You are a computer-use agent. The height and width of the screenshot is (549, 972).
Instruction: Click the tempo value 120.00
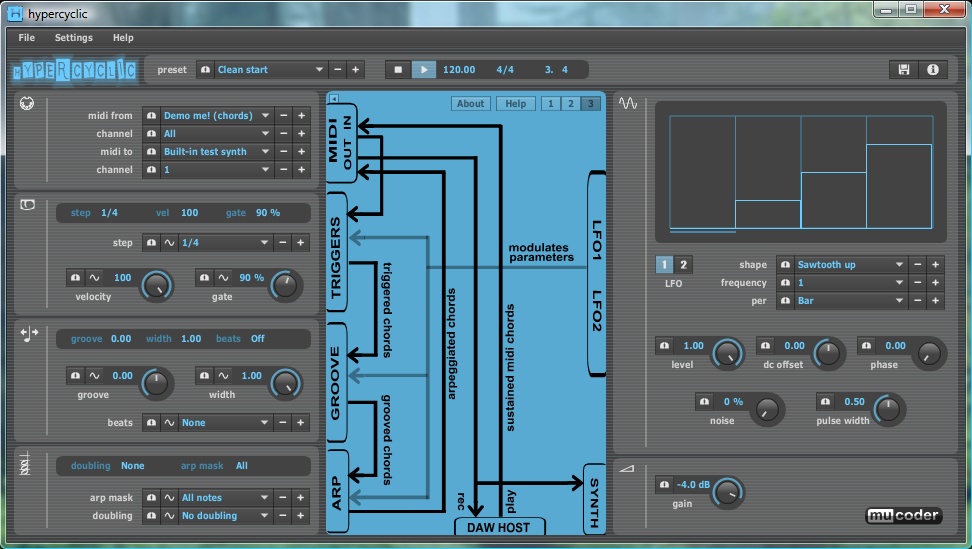pyautogui.click(x=459, y=69)
